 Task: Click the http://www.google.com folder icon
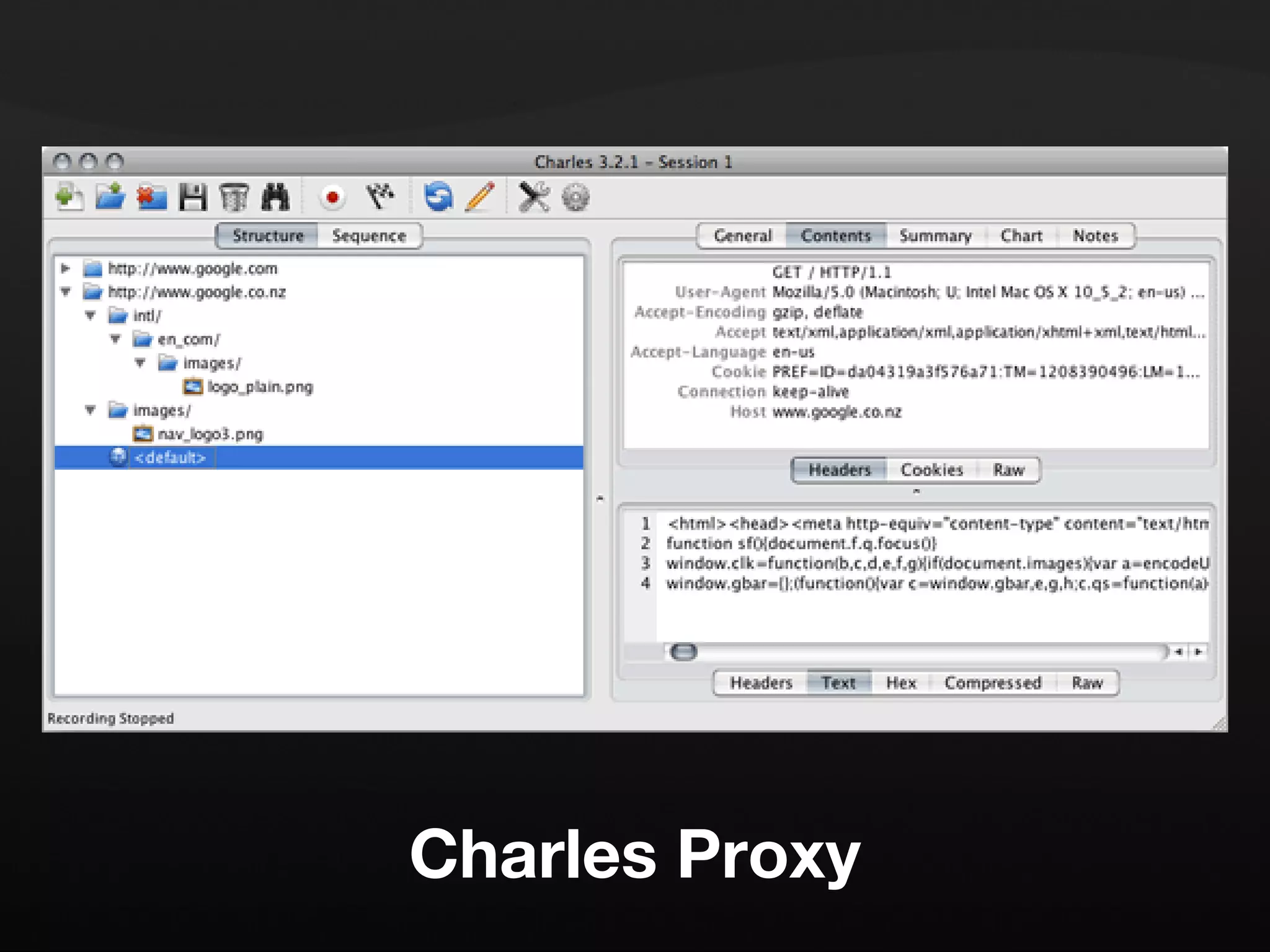point(92,268)
